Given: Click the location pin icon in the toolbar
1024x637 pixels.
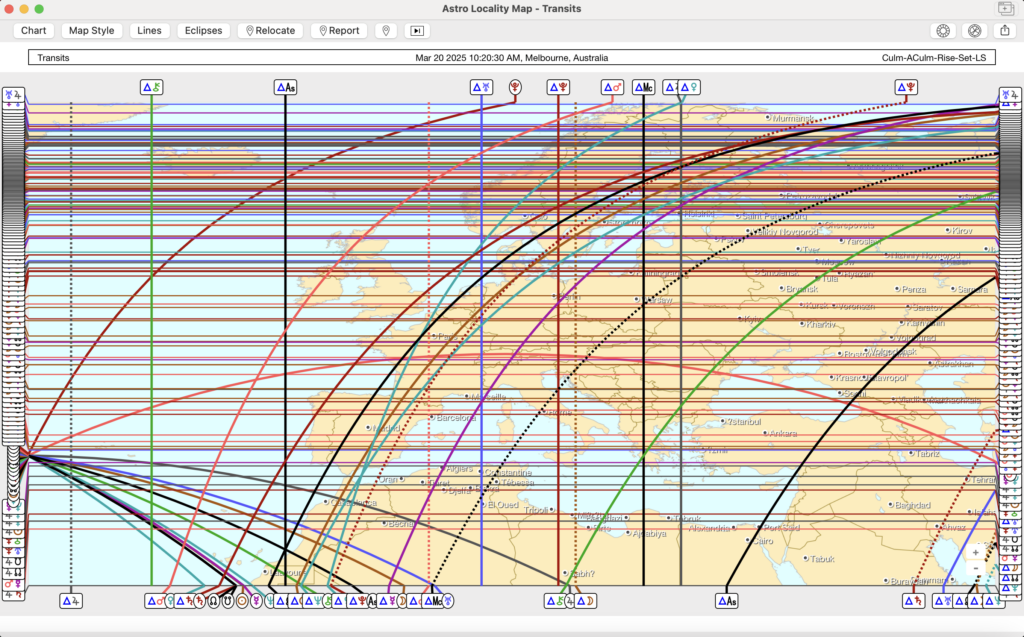Looking at the screenshot, I should pos(385,30).
